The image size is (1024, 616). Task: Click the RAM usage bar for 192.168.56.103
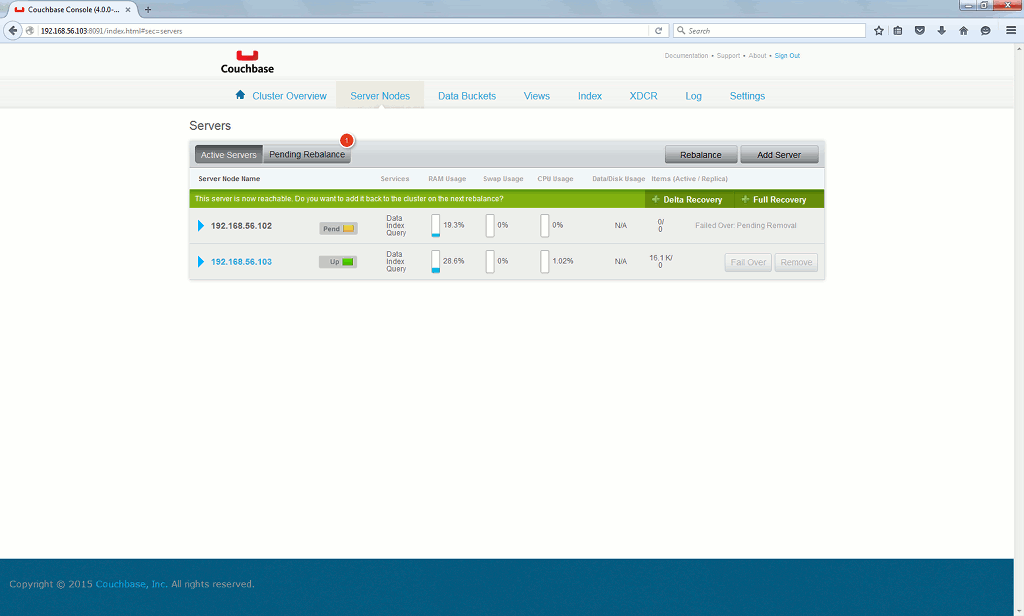pos(436,261)
